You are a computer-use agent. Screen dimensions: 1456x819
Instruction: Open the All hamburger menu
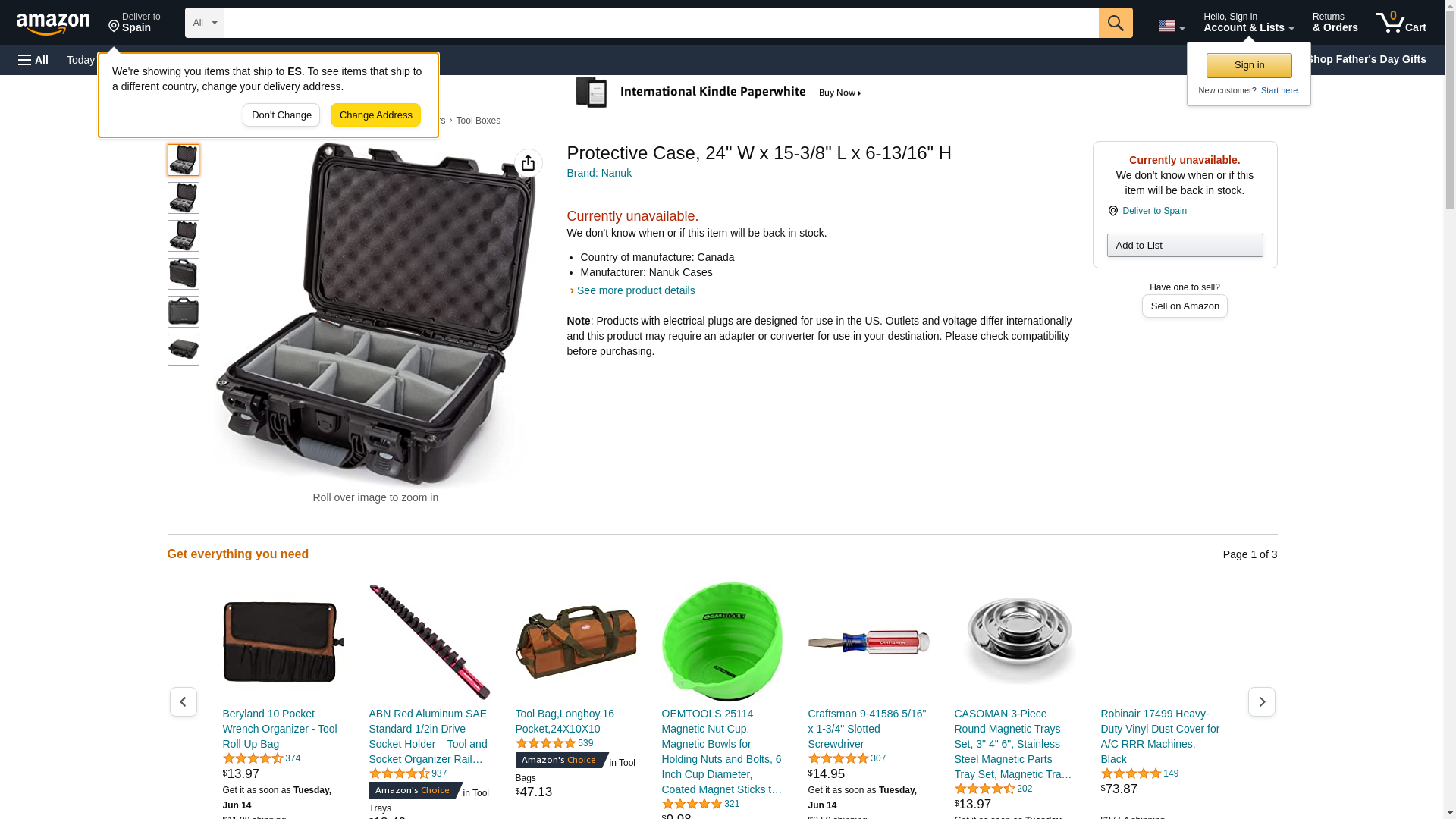pyautogui.click(x=33, y=60)
